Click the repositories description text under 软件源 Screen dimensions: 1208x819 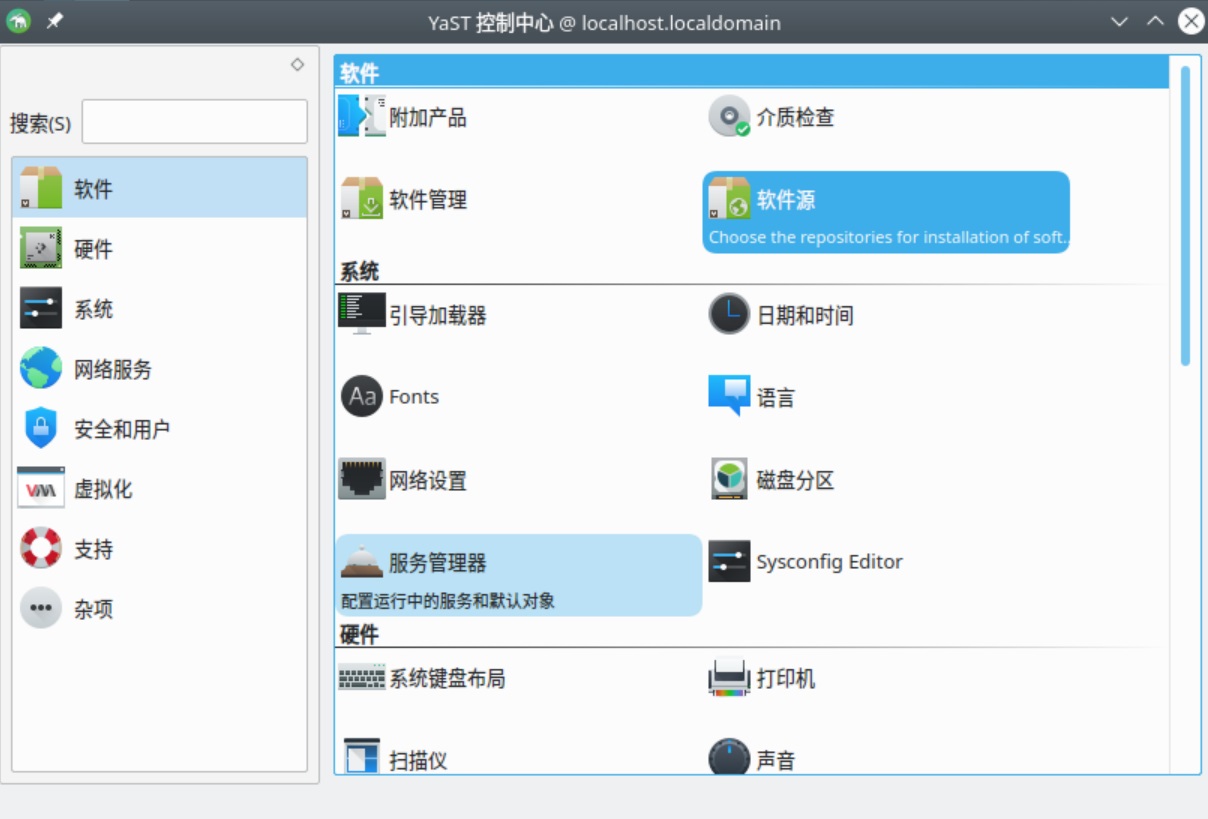889,237
